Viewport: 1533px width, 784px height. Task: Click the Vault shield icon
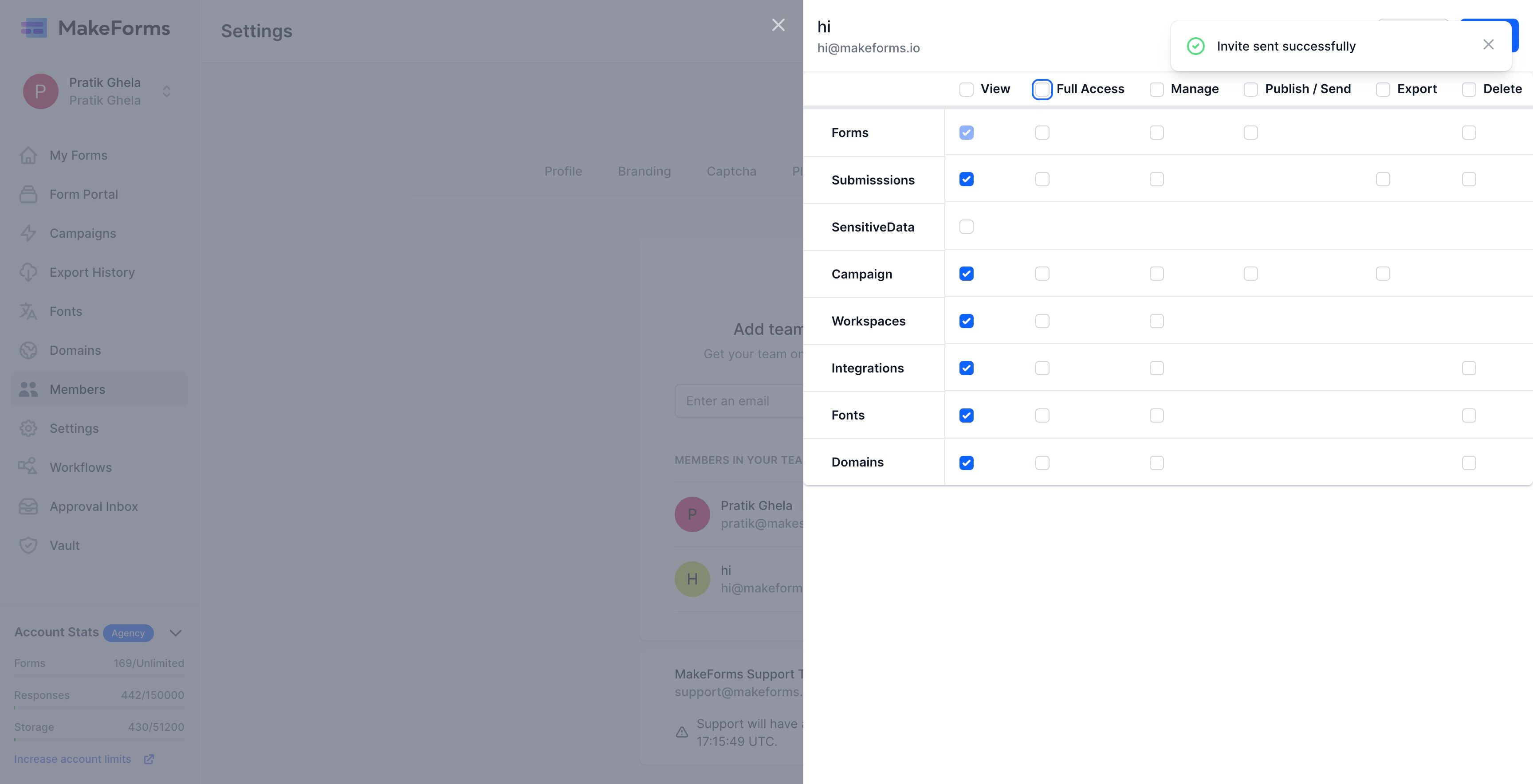click(x=28, y=545)
